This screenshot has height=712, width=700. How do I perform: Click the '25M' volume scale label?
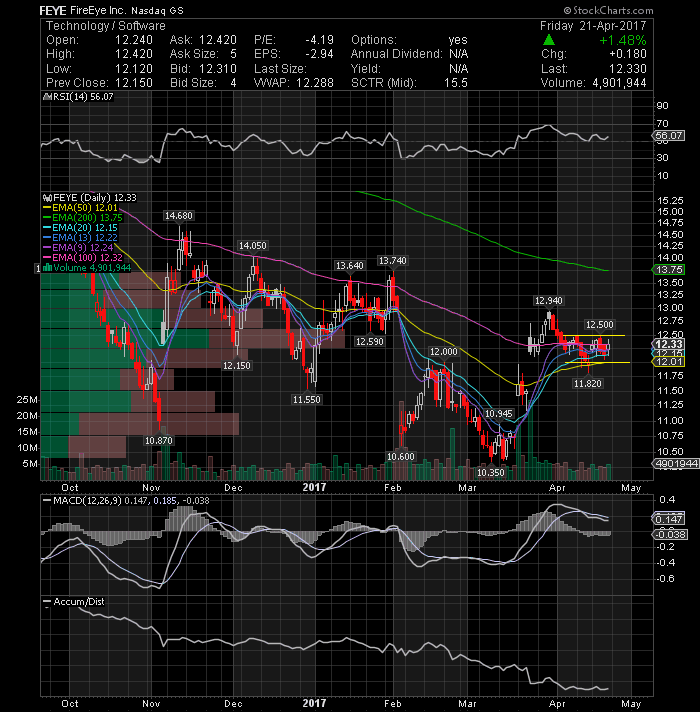(x=27, y=400)
